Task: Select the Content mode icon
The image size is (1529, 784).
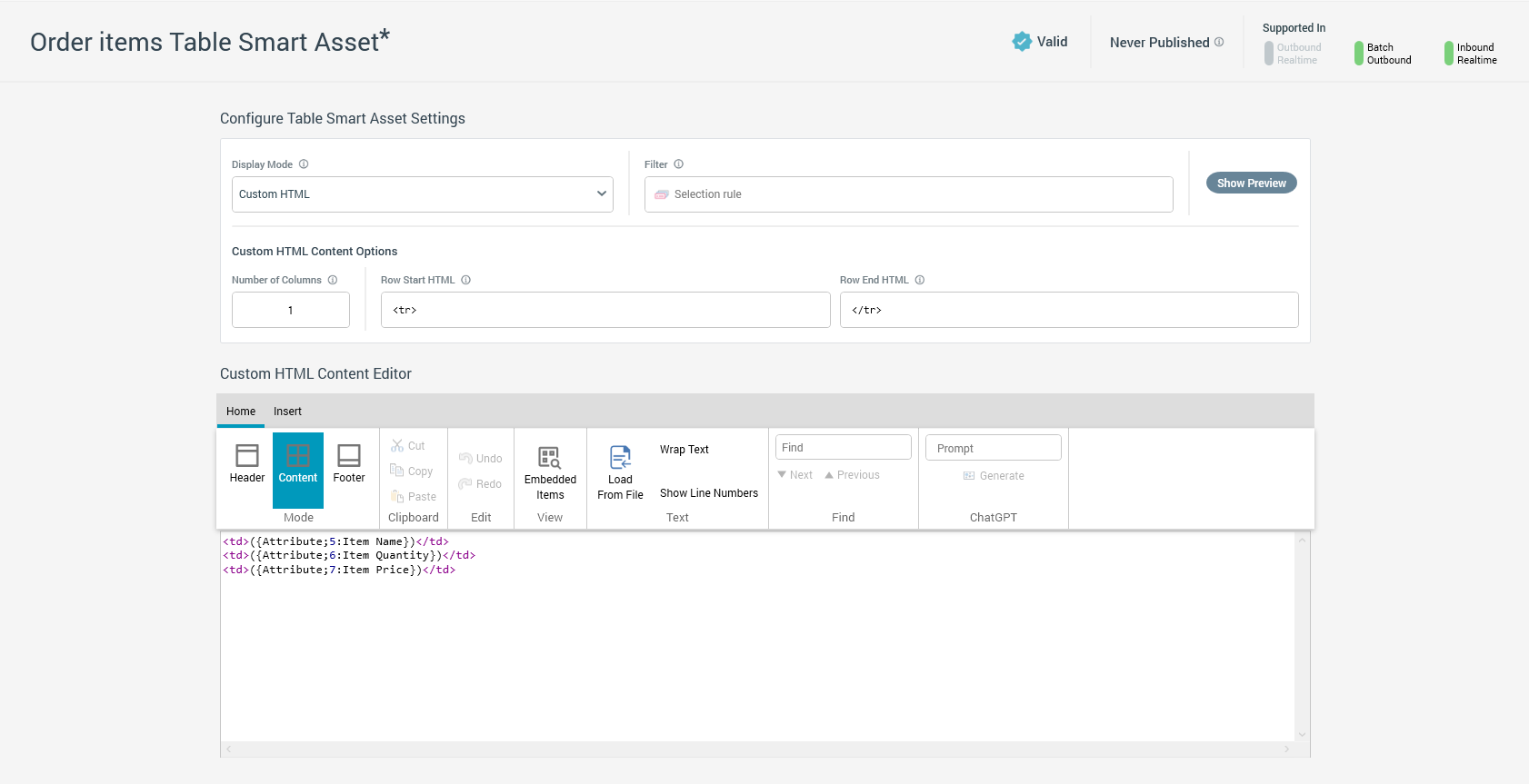Action: 298,456
